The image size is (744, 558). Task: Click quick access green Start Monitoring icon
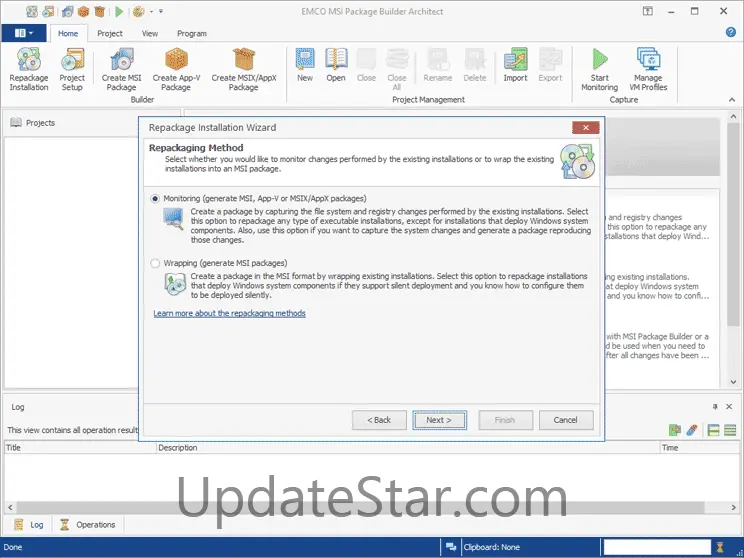click(x=119, y=11)
